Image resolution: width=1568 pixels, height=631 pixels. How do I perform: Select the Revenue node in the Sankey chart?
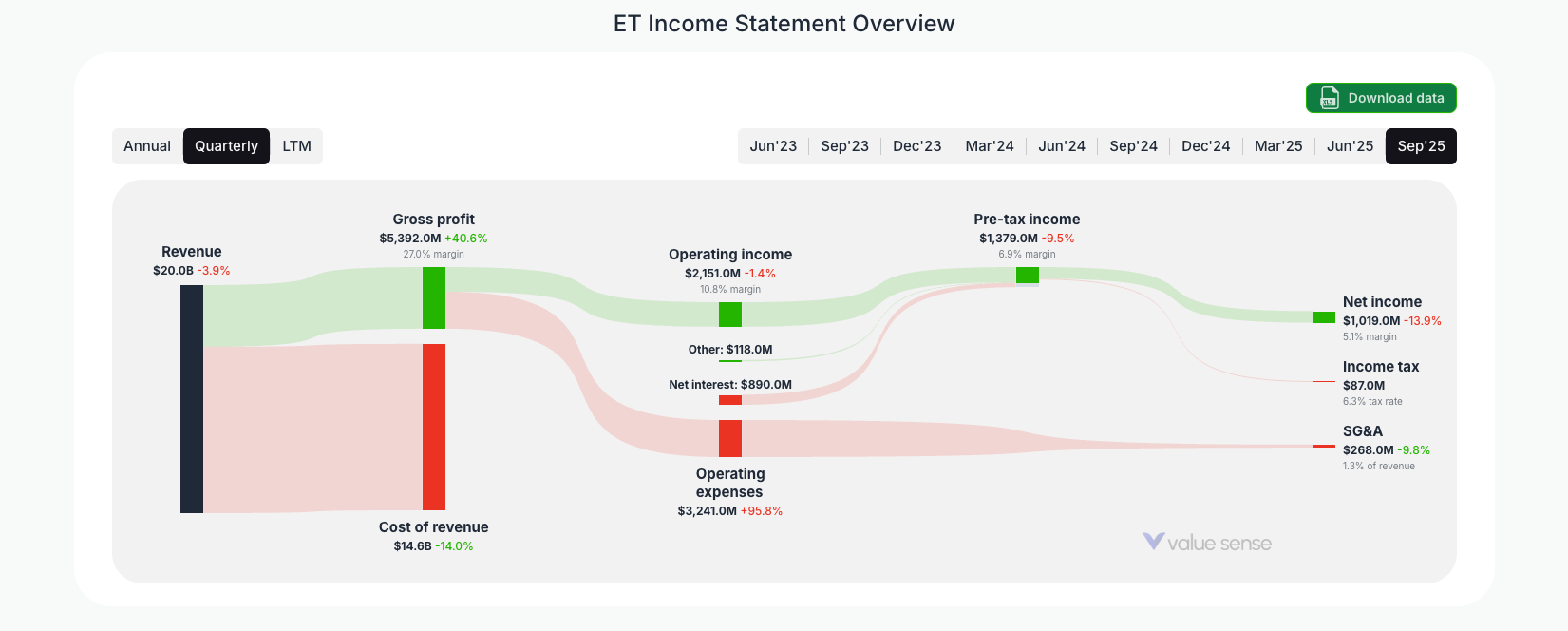point(189,399)
